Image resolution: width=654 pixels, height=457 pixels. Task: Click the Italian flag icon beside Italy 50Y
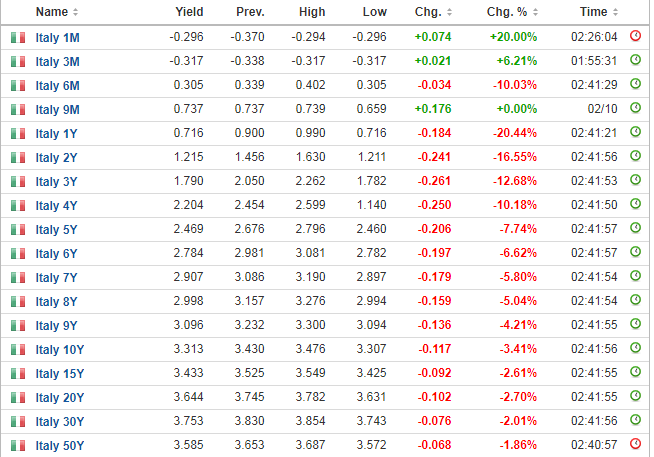(x=18, y=445)
